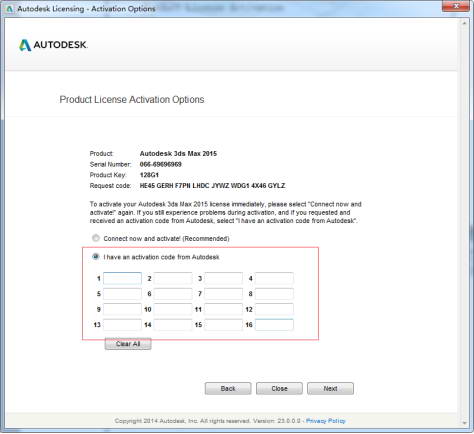The width and height of the screenshot is (474, 434).
Task: Click activation code field 7
Action: (224, 294)
